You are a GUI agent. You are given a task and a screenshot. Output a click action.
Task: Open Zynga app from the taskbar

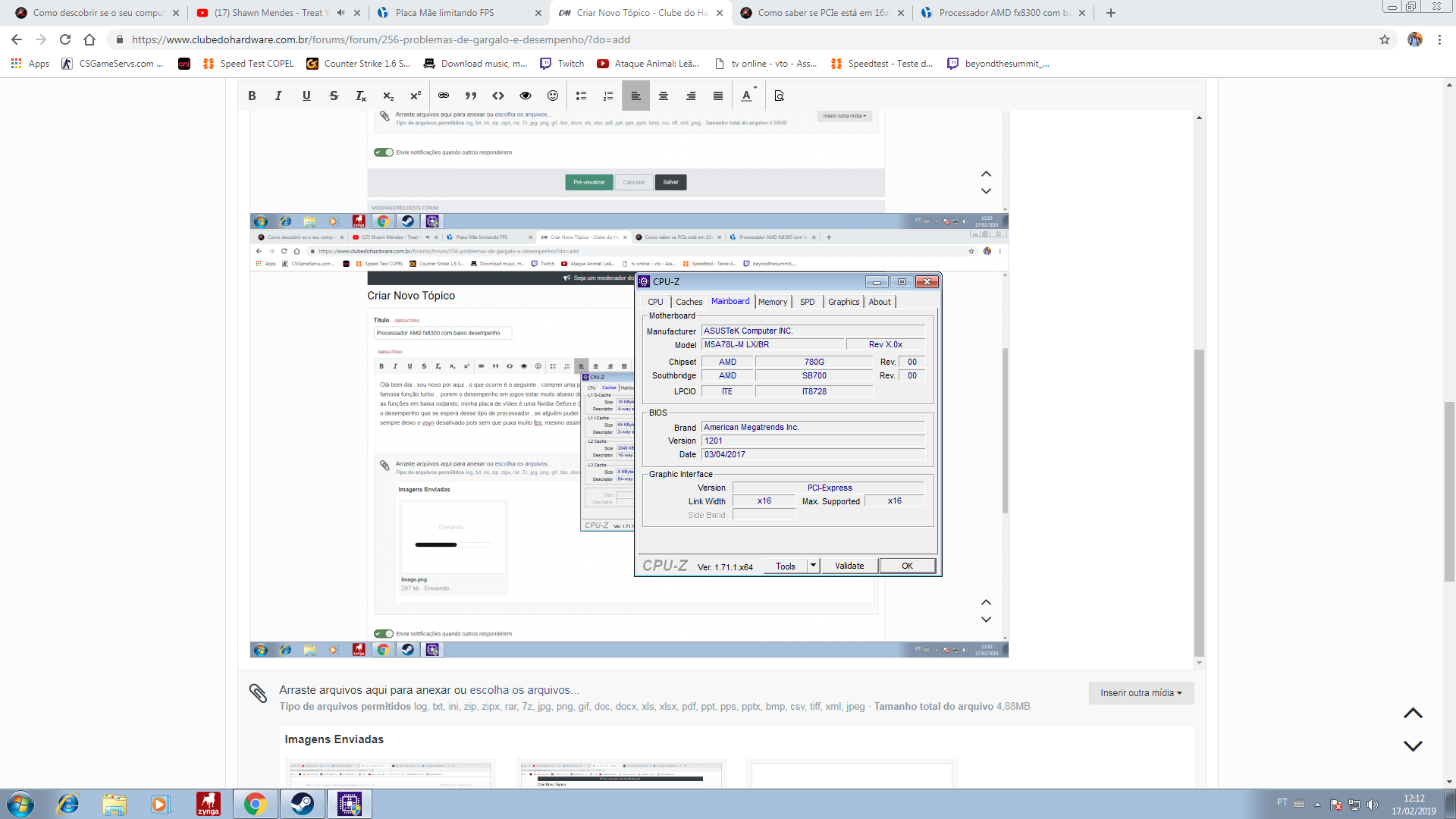coord(208,804)
